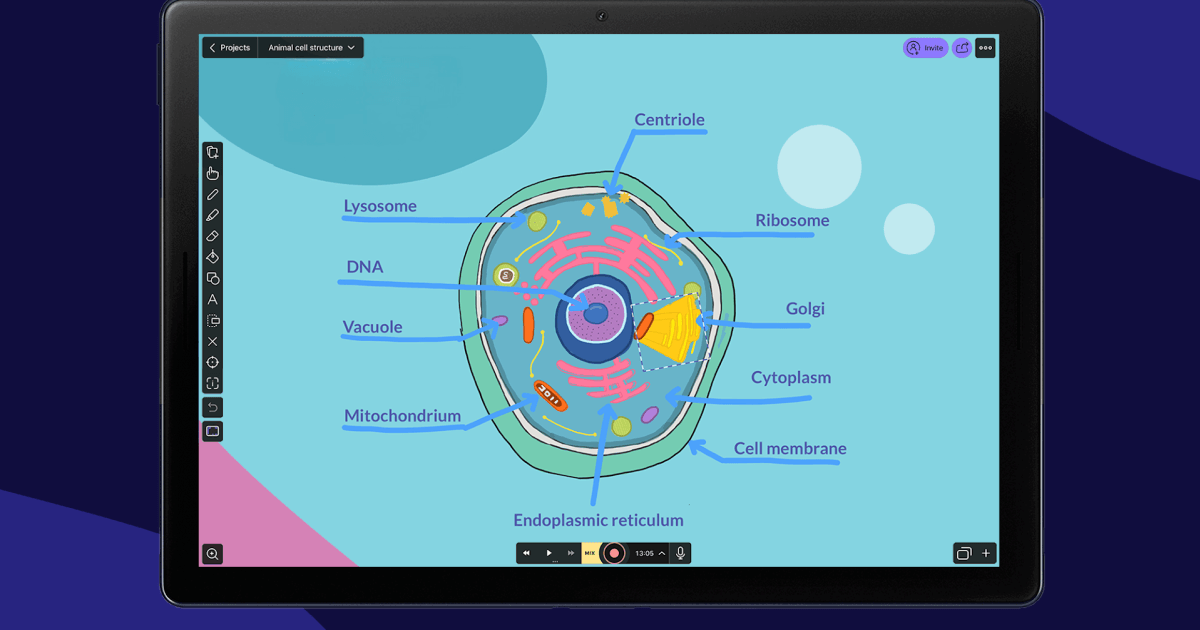Toggle MIX recording mode
This screenshot has height=630, width=1200.
590,553
